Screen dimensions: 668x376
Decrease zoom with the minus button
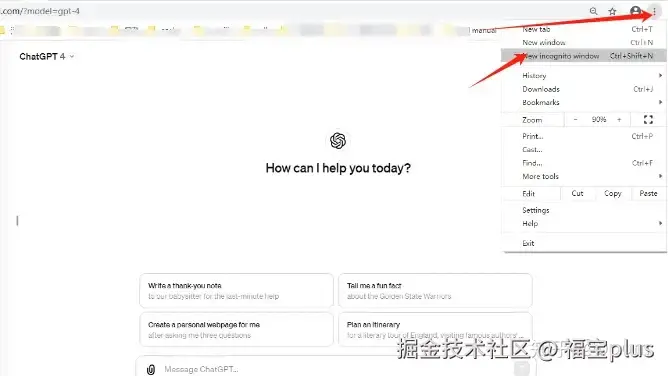[x=576, y=120]
